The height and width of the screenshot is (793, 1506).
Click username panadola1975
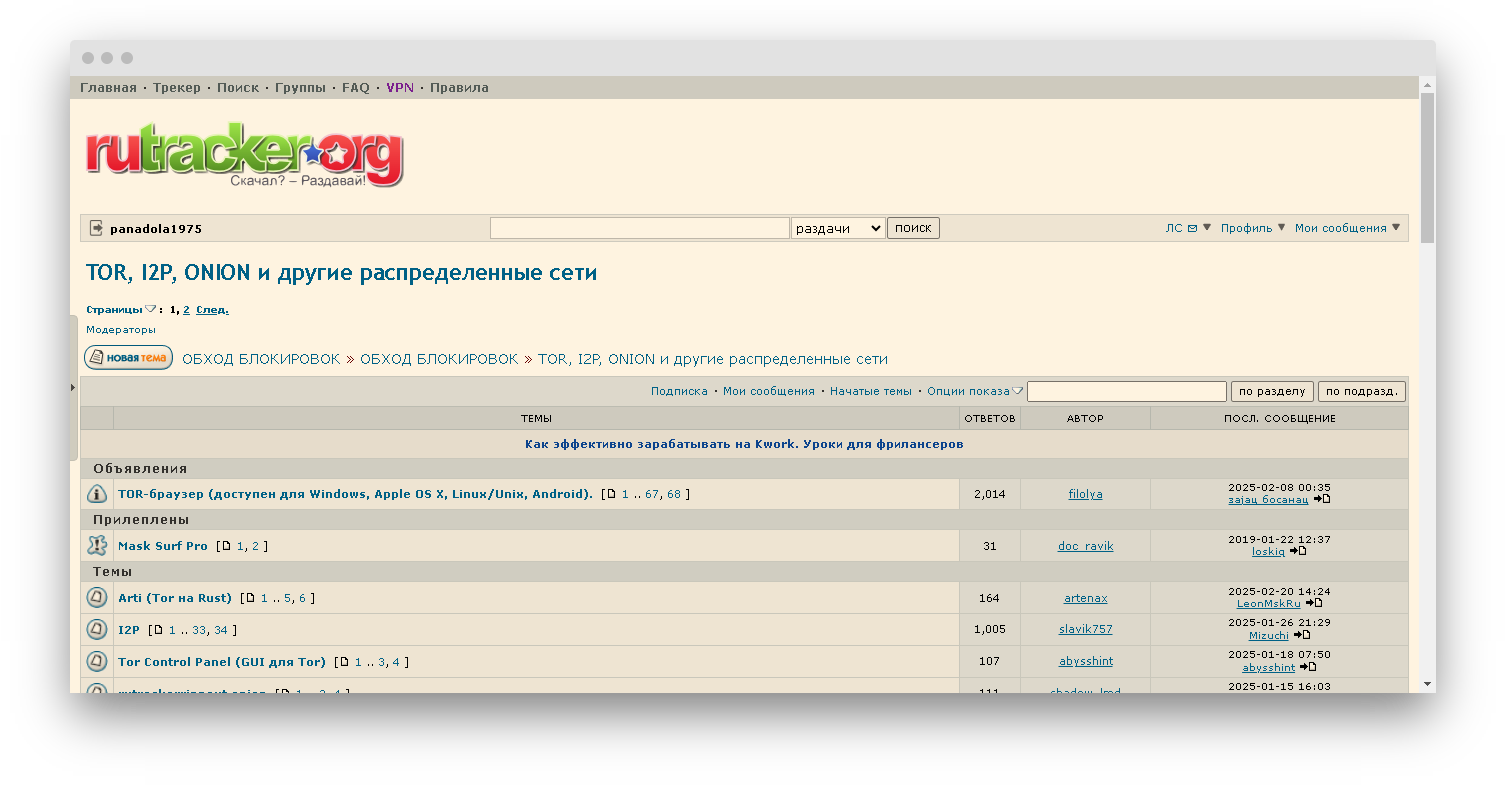[156, 229]
